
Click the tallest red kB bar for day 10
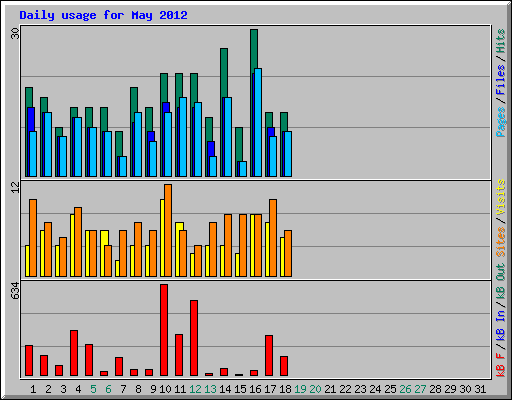[164, 330]
